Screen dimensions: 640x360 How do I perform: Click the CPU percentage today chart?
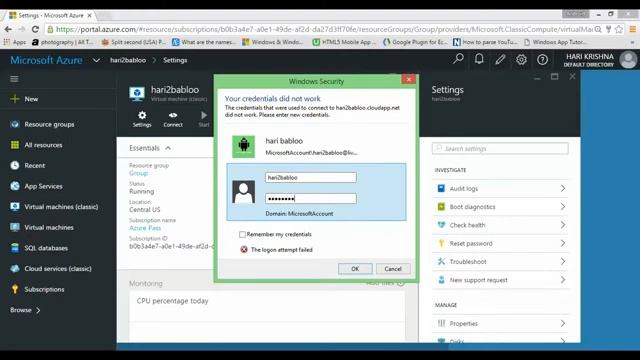coord(267,316)
